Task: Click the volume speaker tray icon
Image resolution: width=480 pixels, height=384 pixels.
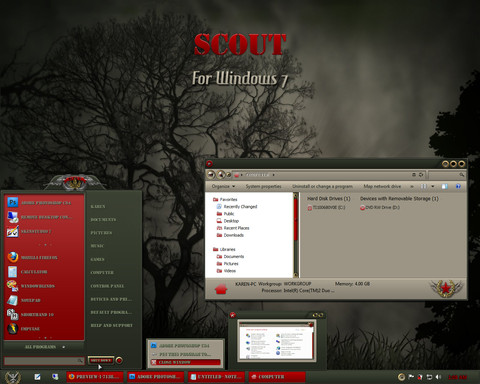Action: (x=438, y=377)
